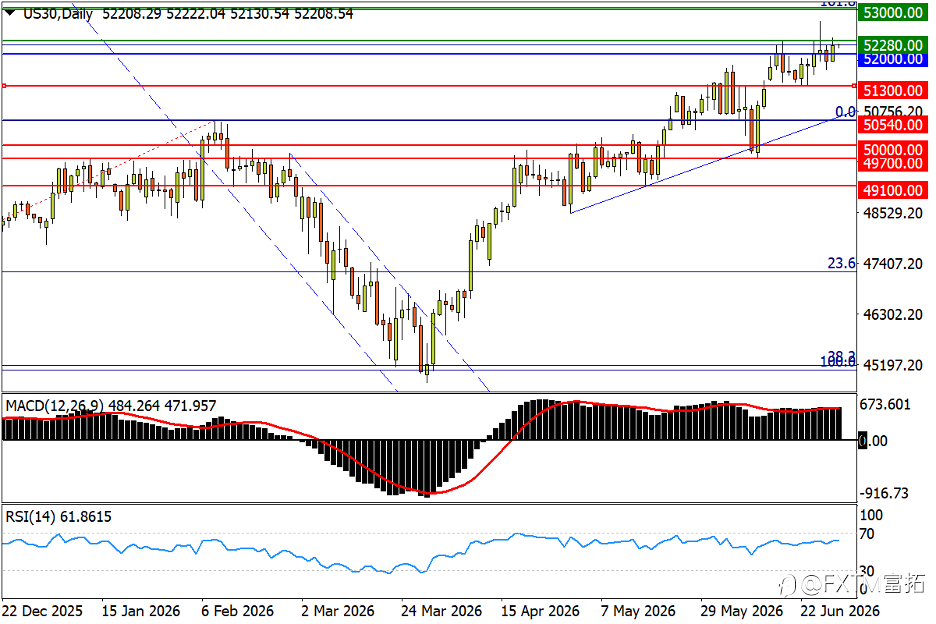Click the 6 Feb 2026 date label
Image resolution: width=936 pixels, height=624 pixels.
click(x=238, y=611)
